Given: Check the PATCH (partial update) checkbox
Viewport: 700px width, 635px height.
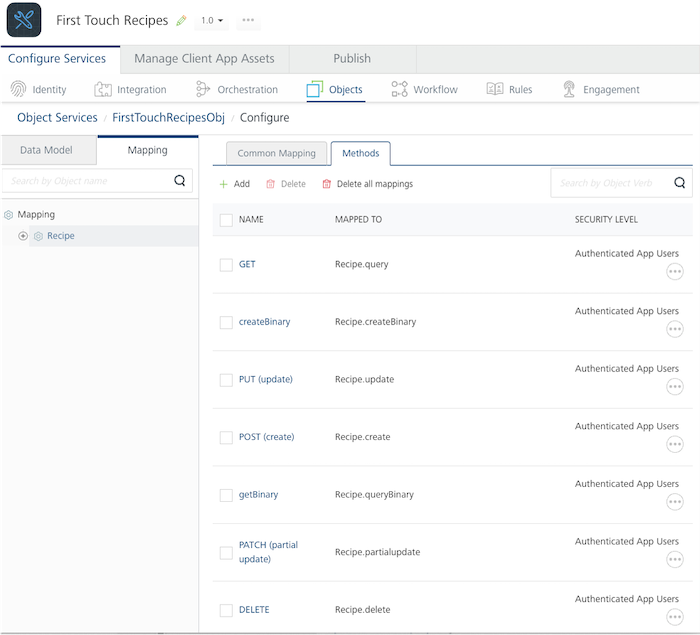Looking at the screenshot, I should pos(226,553).
